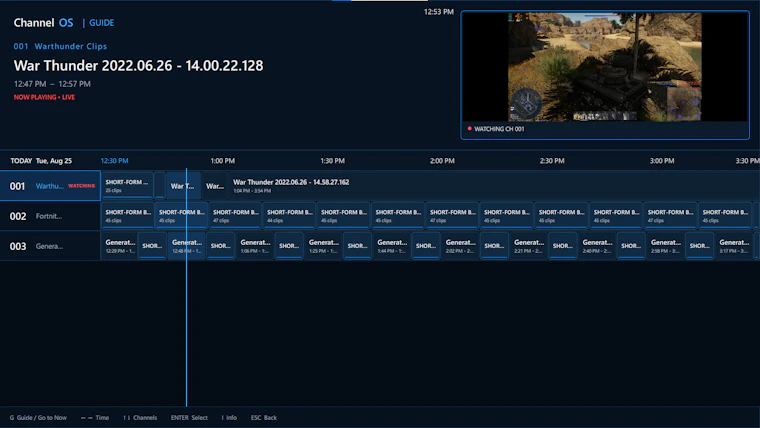Select the 2:02 PM Generat... block

(460, 246)
